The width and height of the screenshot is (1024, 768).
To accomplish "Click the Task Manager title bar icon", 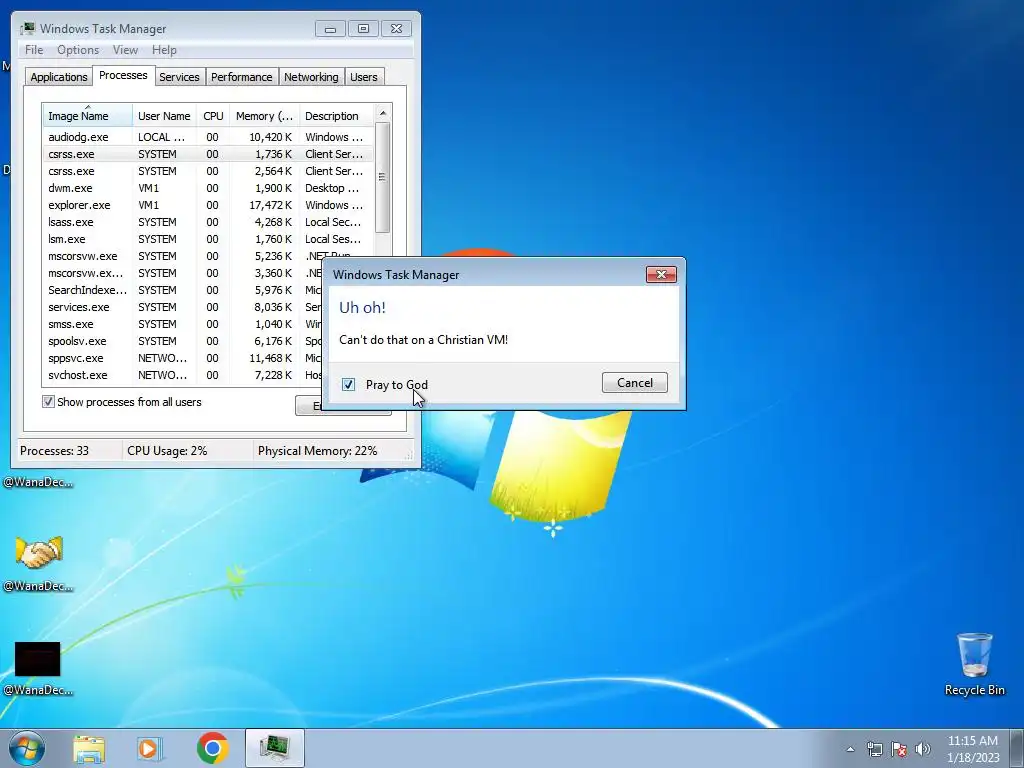I will pyautogui.click(x=27, y=28).
